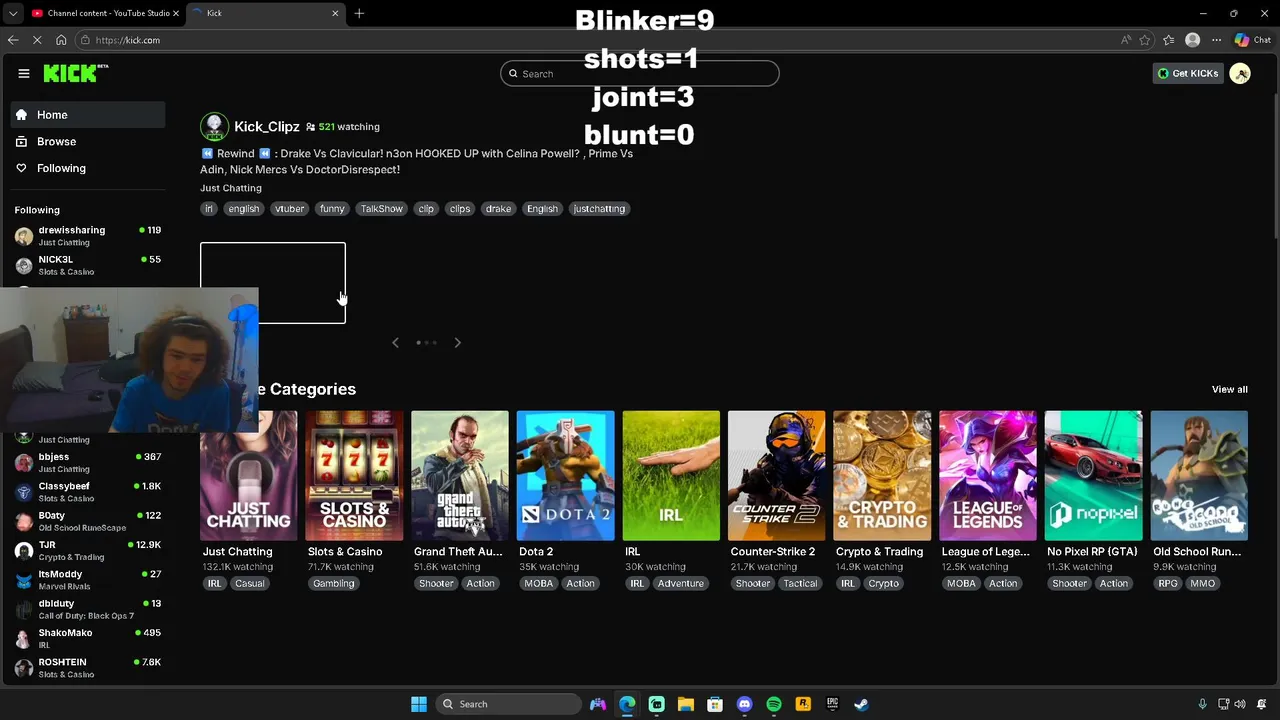
Task: Open the Copilot Chat button
Action: pos(1252,40)
